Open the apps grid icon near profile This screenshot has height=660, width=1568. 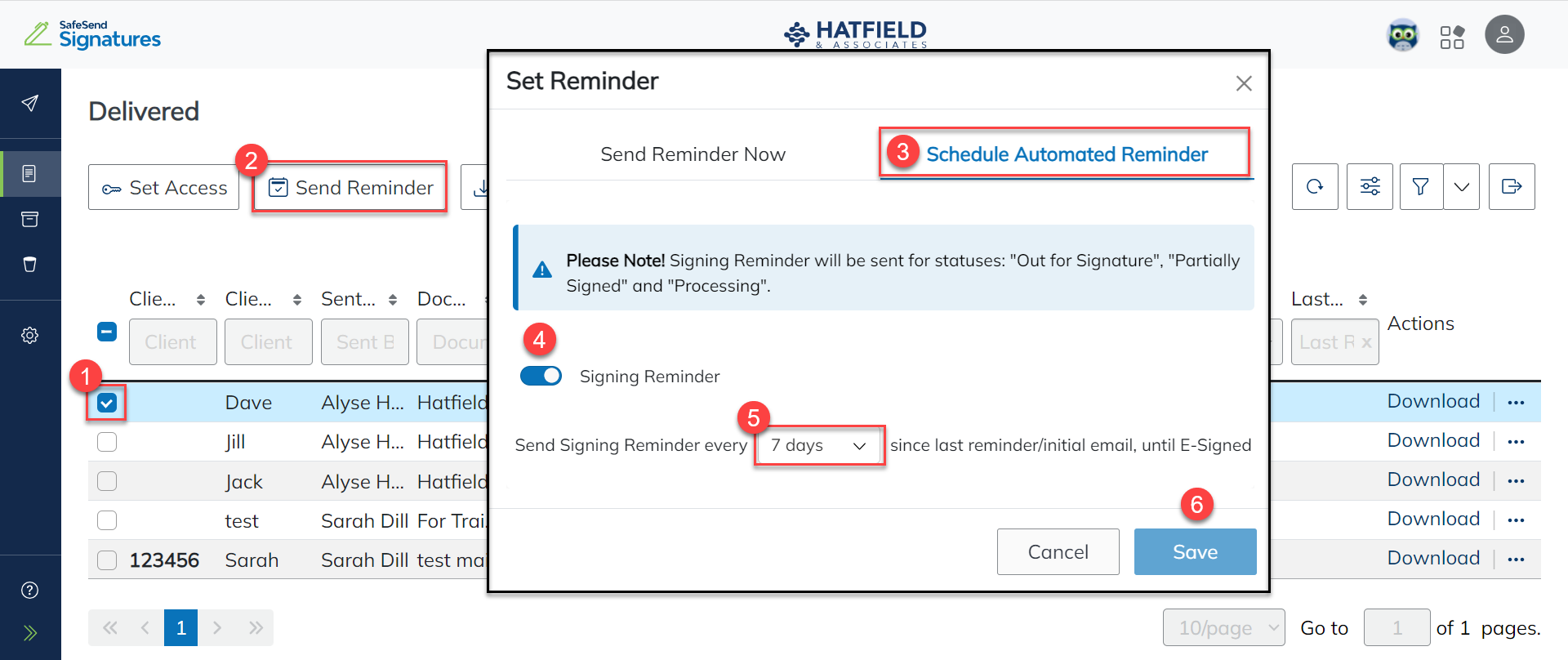1454,36
